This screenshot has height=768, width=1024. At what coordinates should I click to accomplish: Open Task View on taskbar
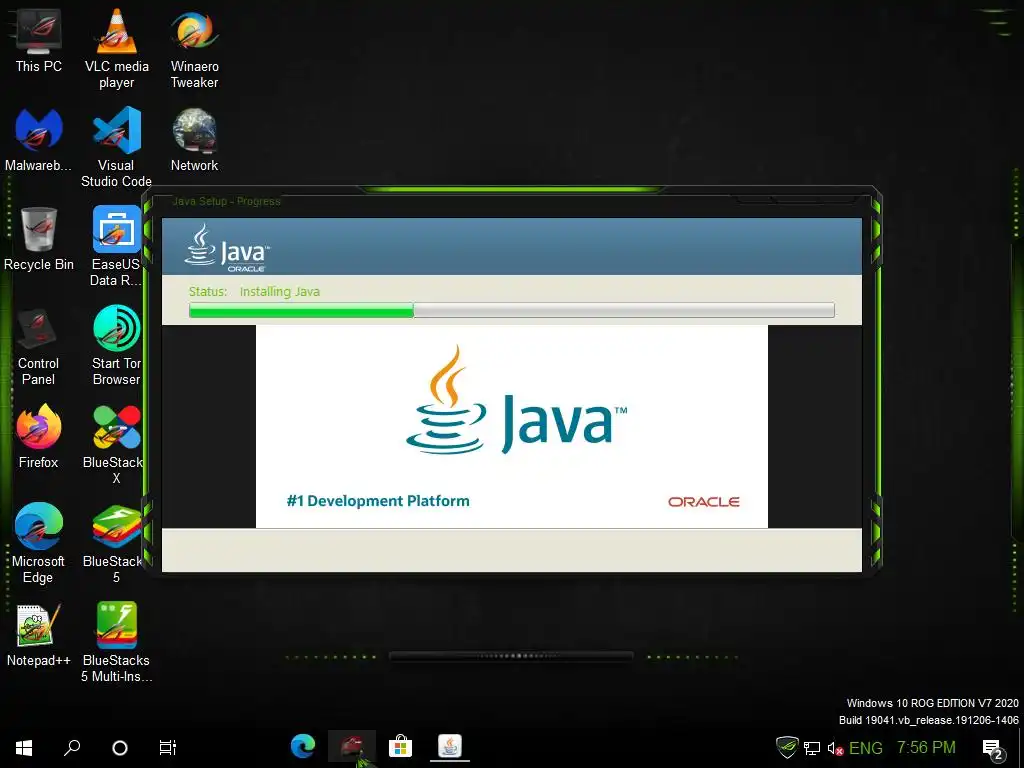tap(167, 748)
